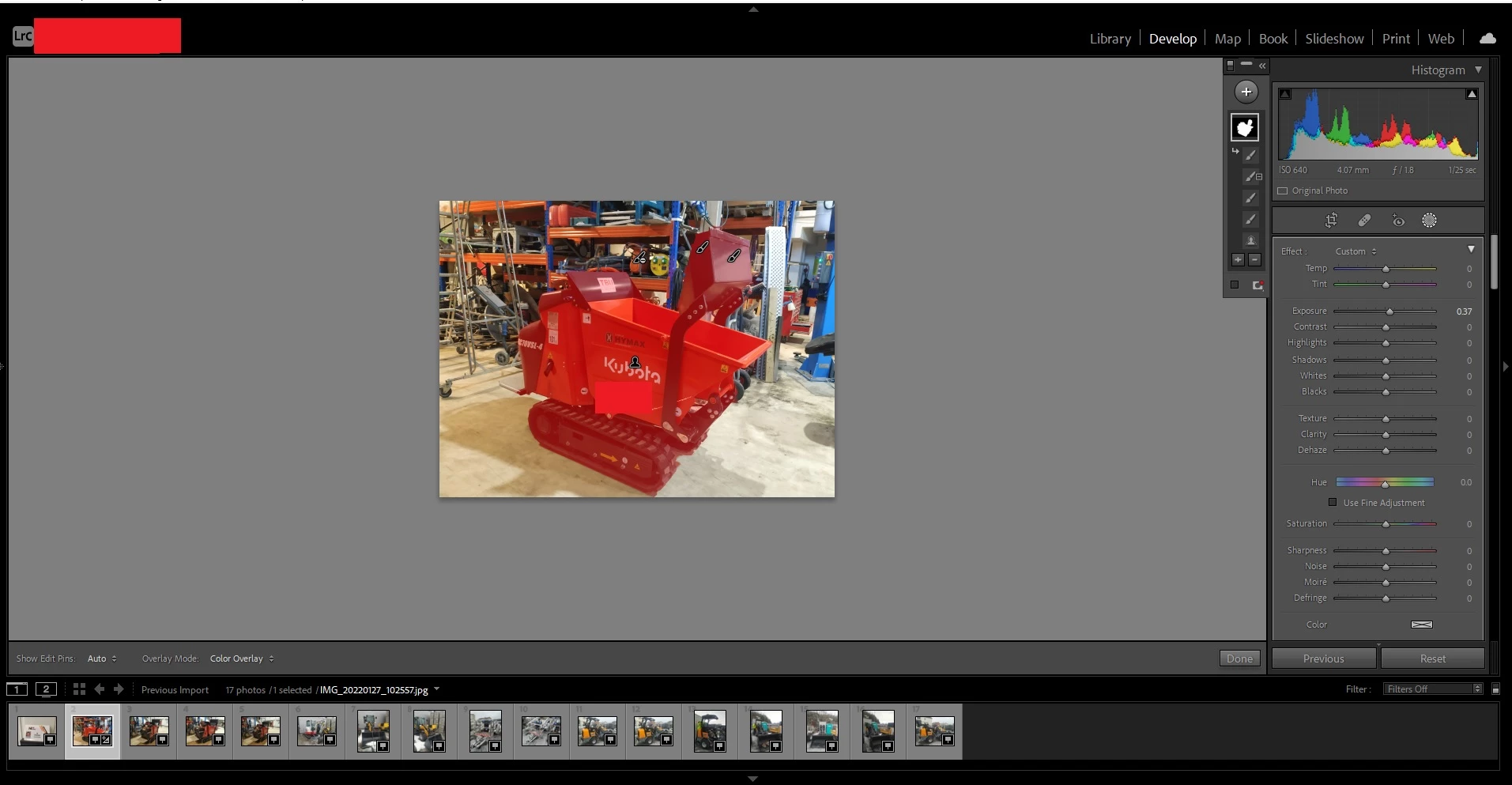This screenshot has width=1512, height=785.
Task: Collapse the right panel with edge arrow
Action: pyautogui.click(x=1506, y=367)
